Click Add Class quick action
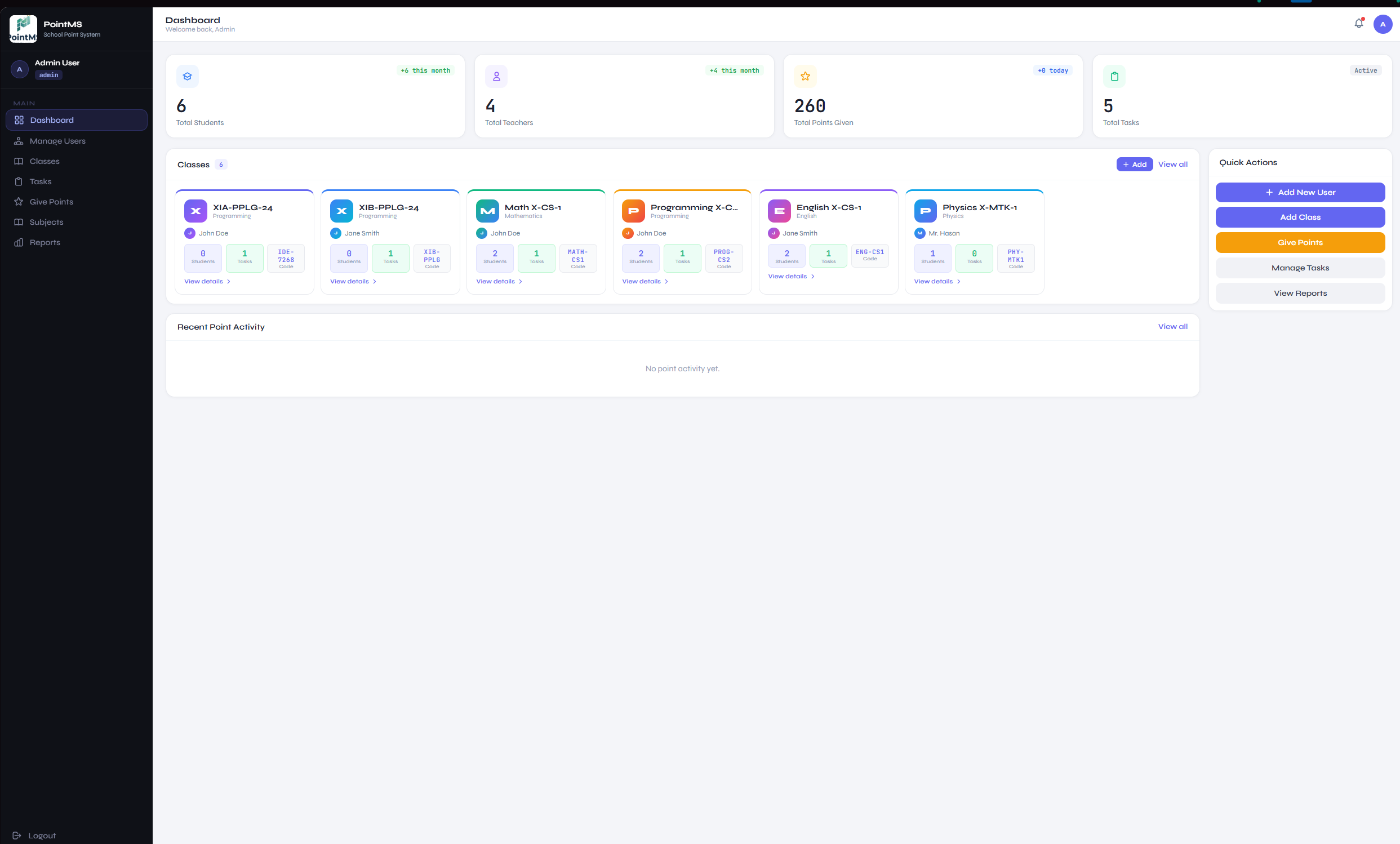 click(1300, 217)
